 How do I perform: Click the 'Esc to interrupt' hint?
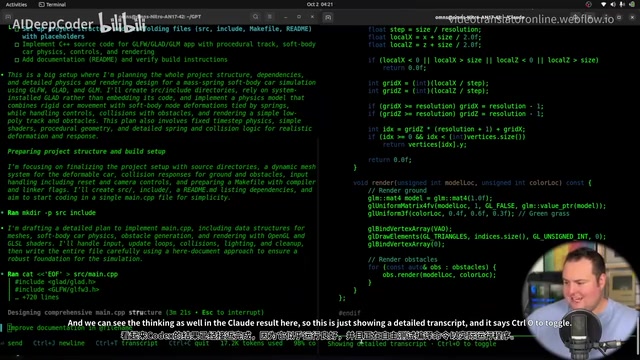coord(233,313)
